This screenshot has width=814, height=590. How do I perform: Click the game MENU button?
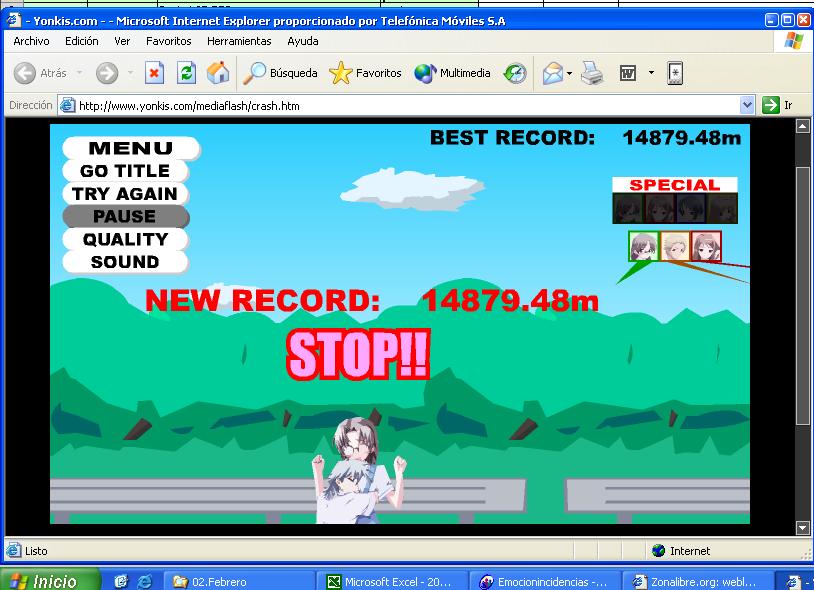(x=131, y=148)
